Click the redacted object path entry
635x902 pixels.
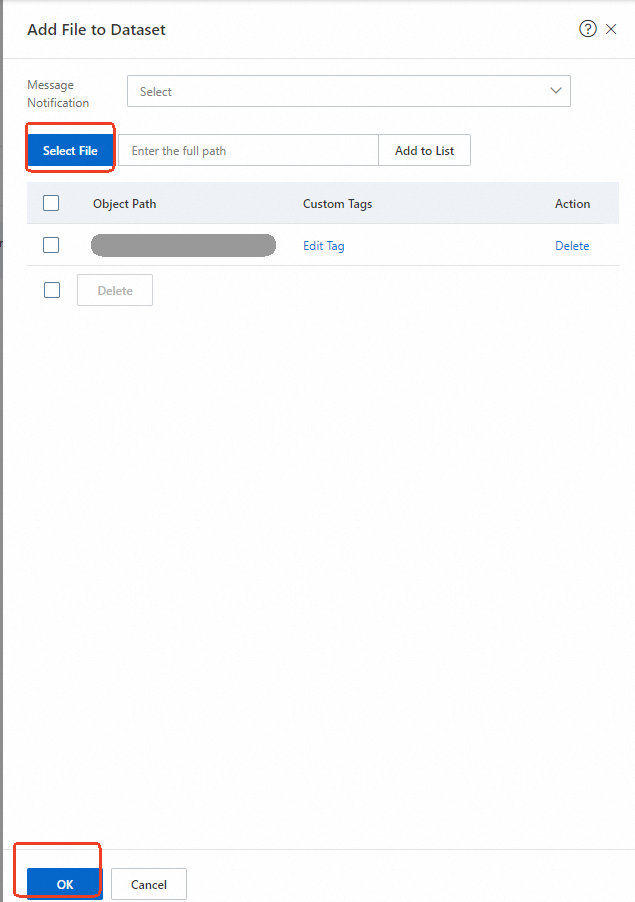pyautogui.click(x=183, y=245)
